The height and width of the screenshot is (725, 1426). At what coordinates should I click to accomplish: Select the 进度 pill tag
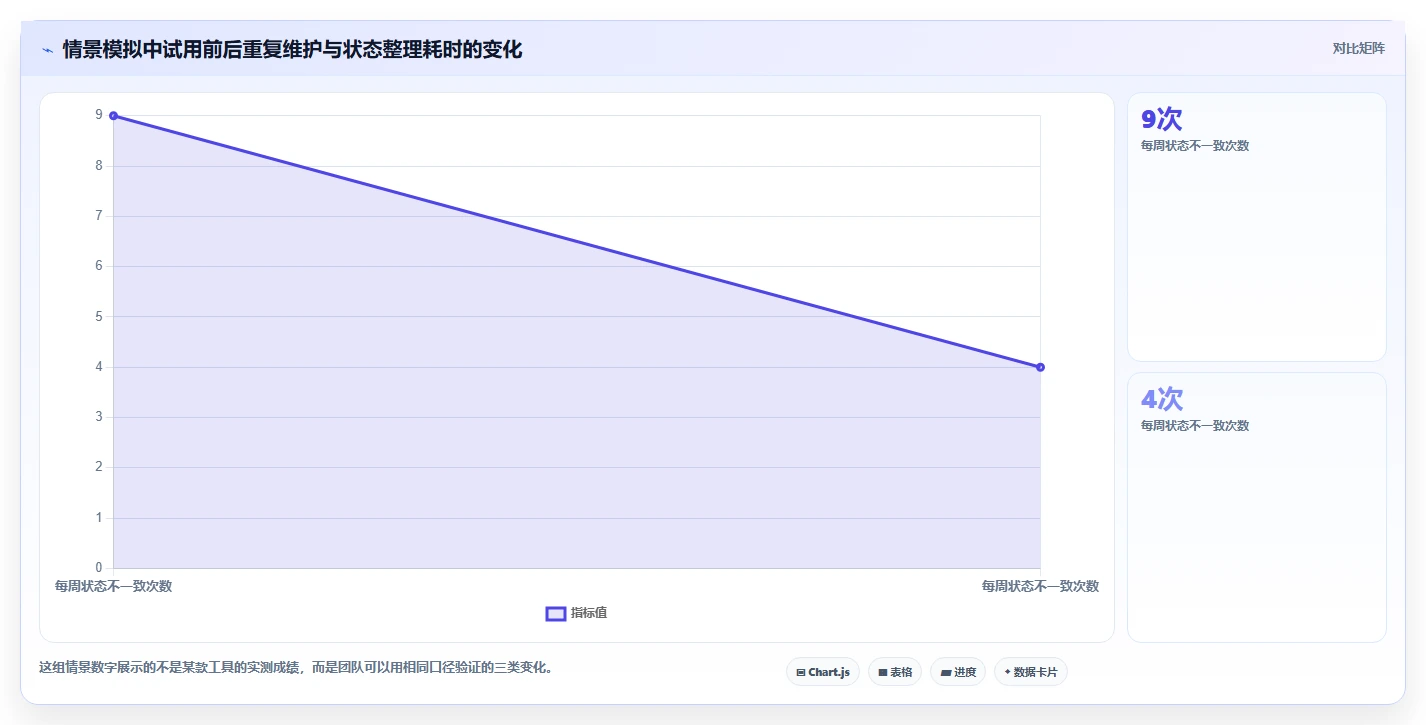pos(958,672)
